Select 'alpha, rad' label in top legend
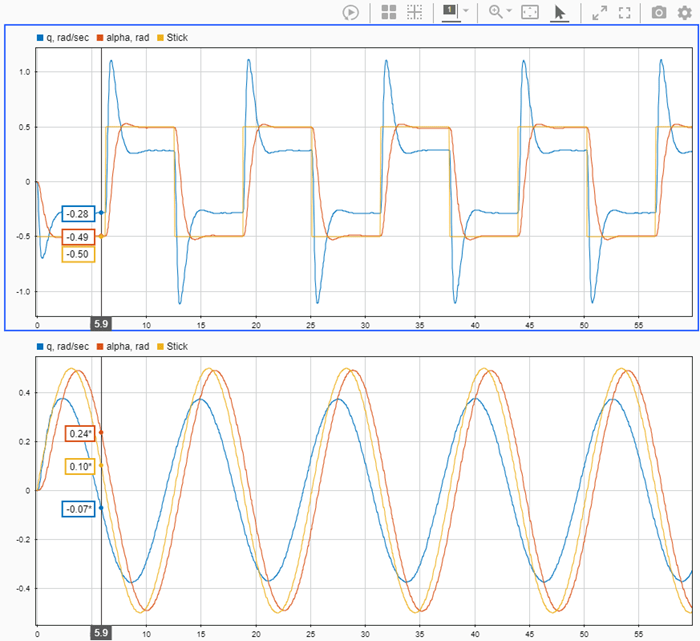 [128, 38]
